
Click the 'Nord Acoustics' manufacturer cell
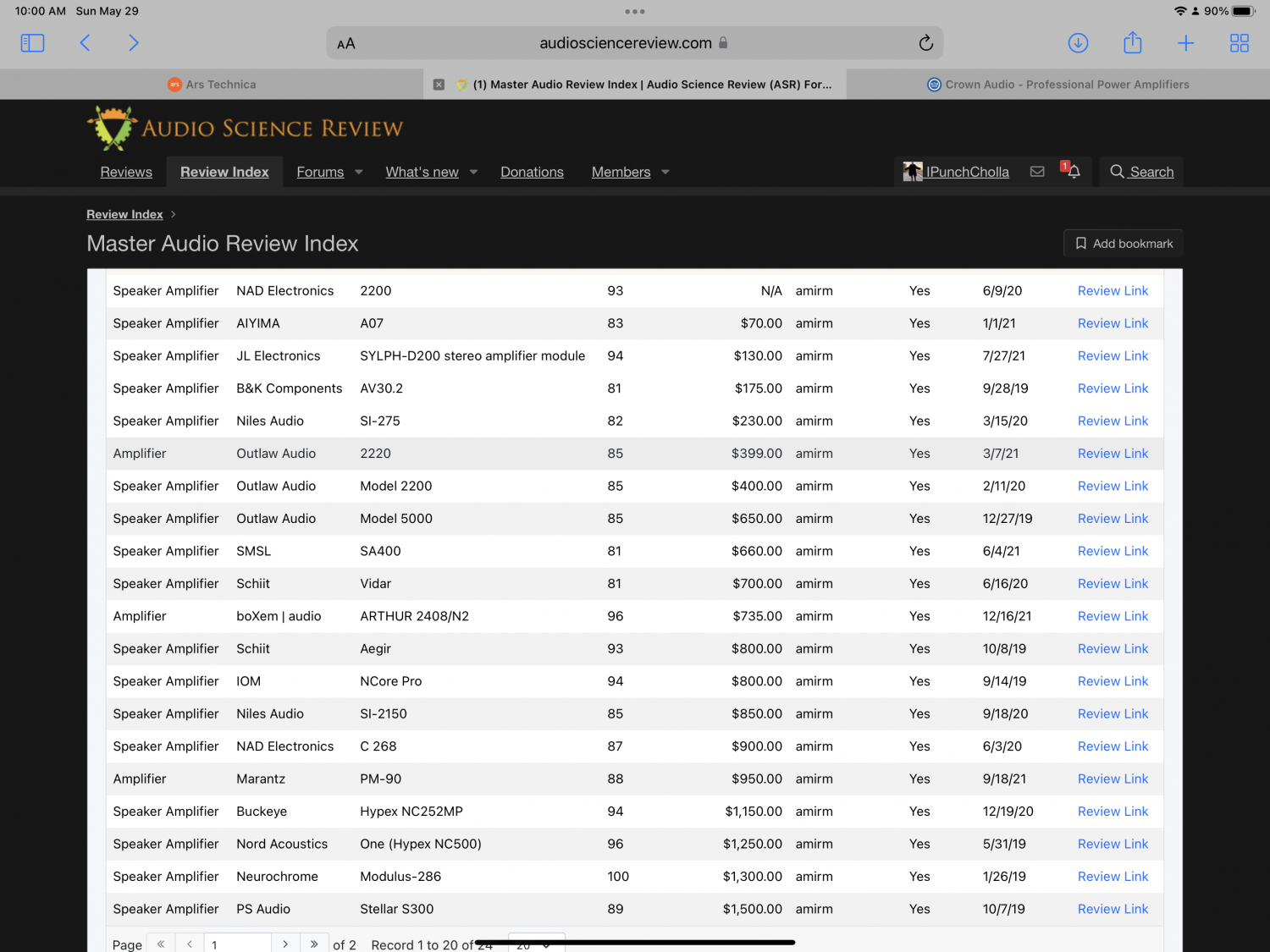pos(282,845)
